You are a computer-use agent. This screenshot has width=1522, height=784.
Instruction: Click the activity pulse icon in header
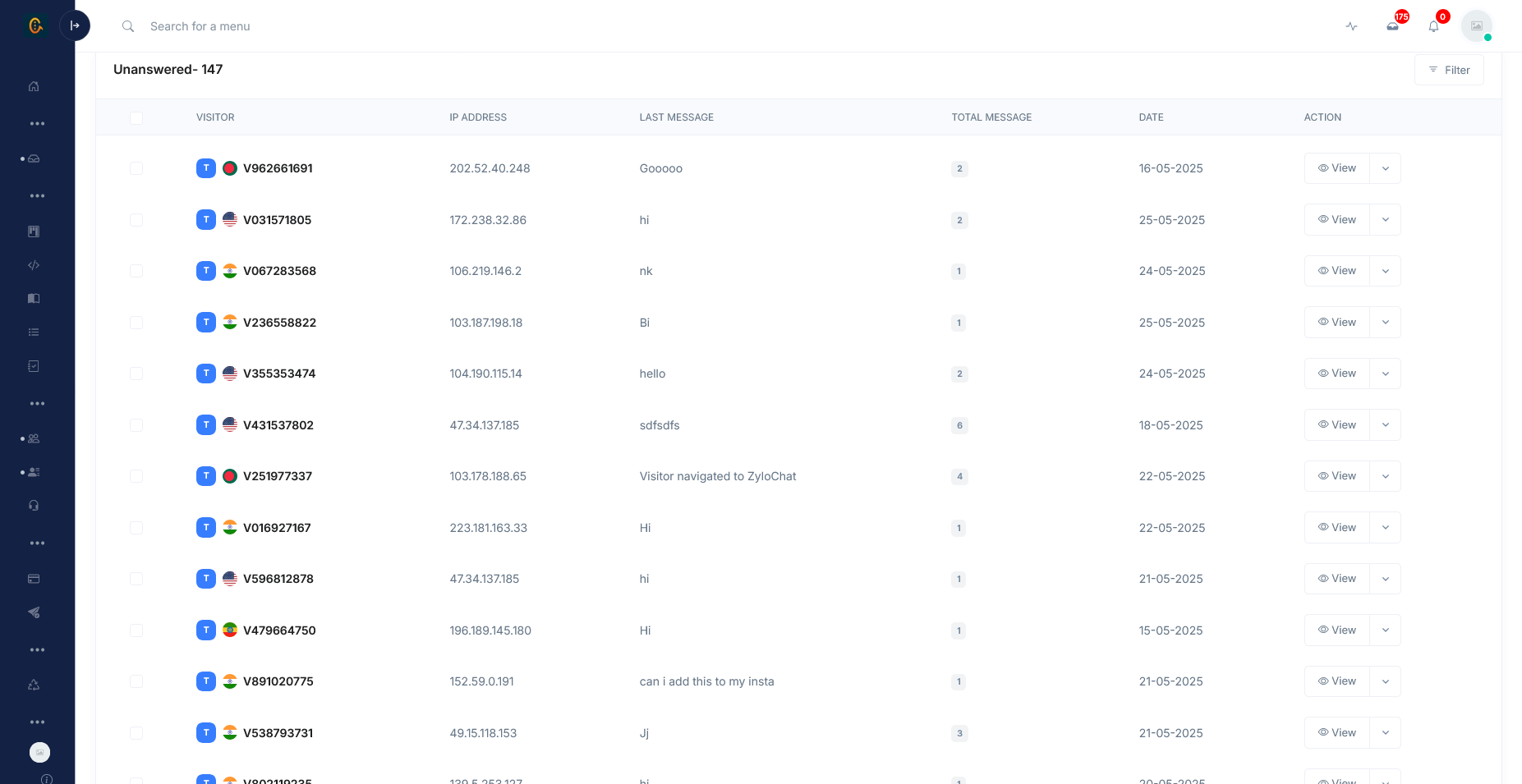pyautogui.click(x=1351, y=26)
